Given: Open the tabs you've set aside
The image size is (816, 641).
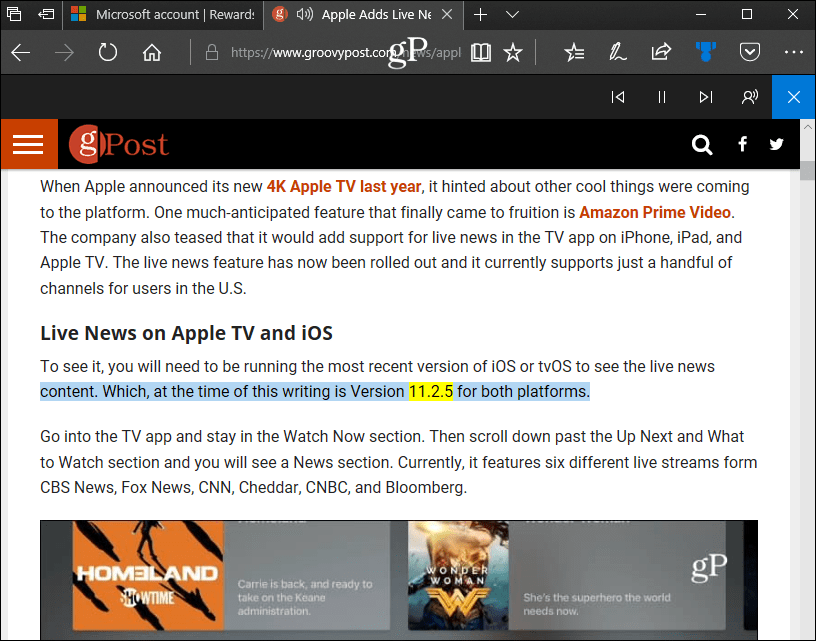Looking at the screenshot, I should pyautogui.click(x=14, y=14).
